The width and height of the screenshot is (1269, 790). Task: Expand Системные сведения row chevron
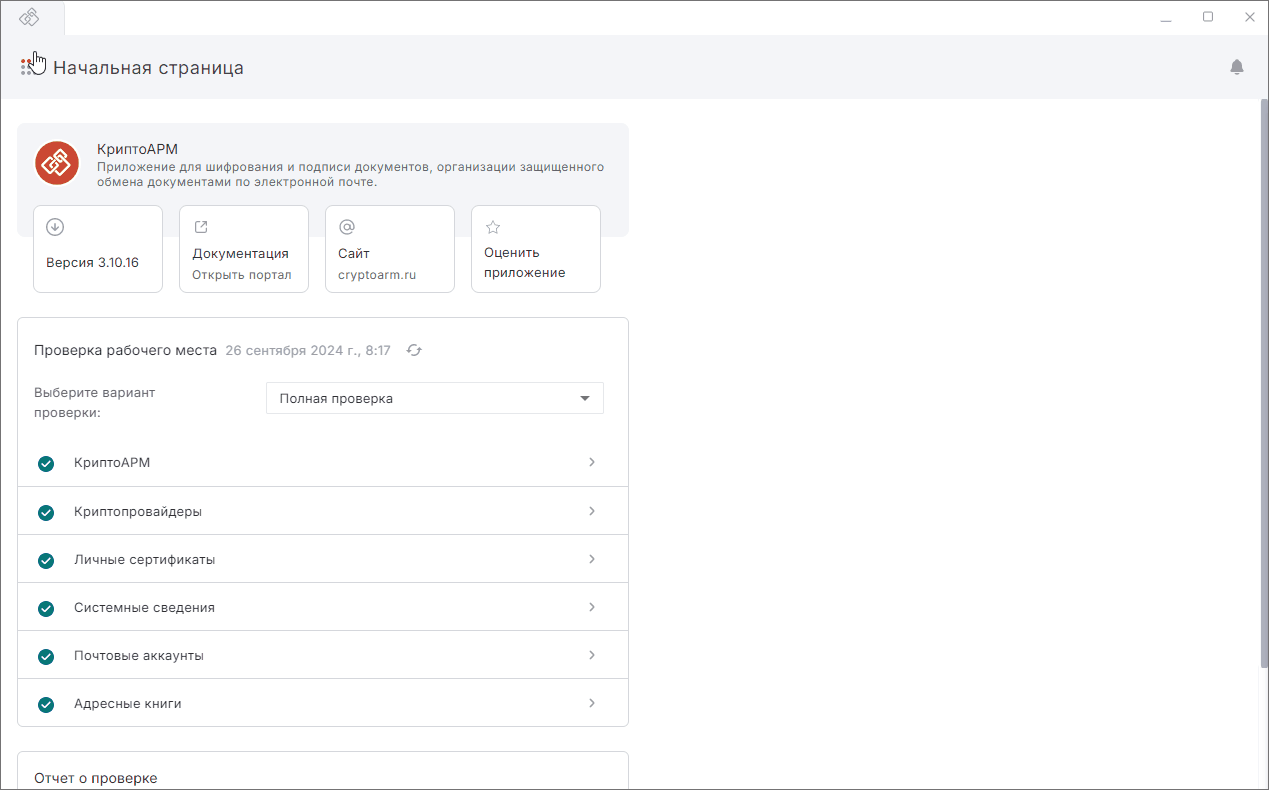(x=592, y=607)
